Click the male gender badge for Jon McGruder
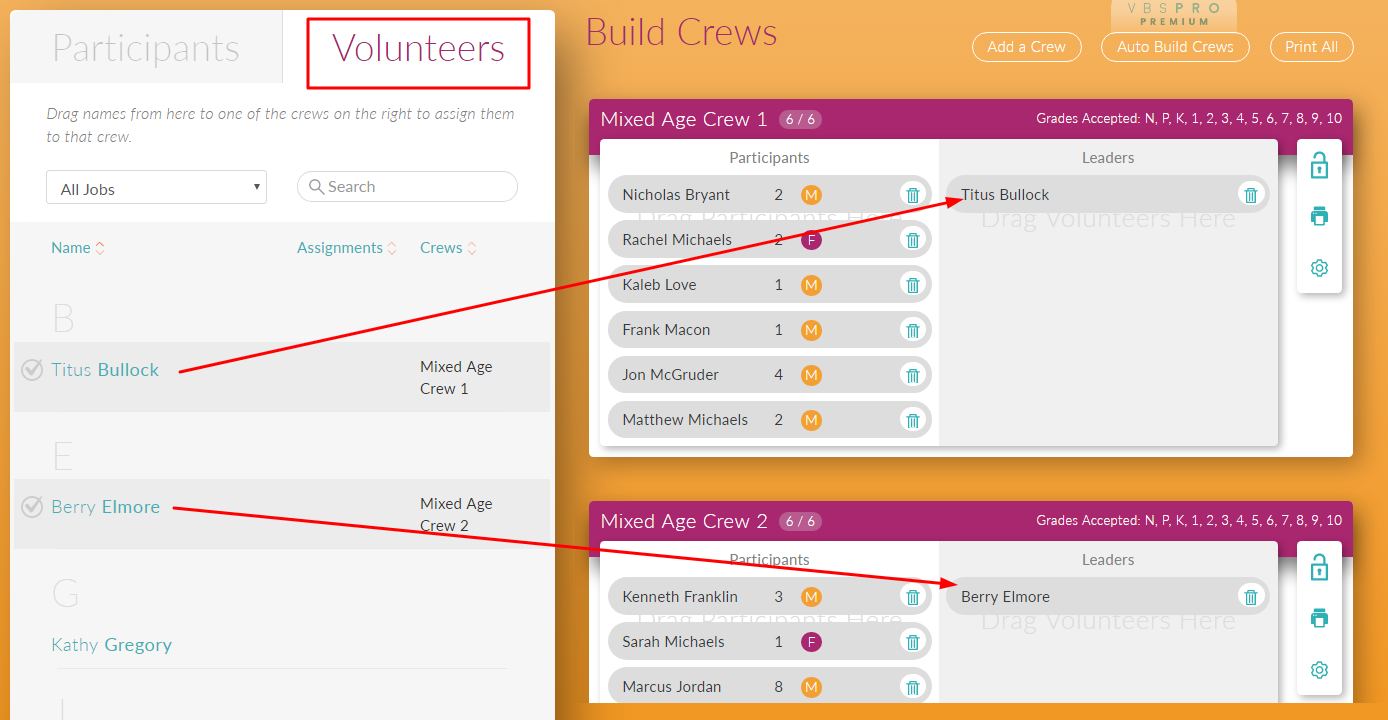The width and height of the screenshot is (1388, 720). coord(811,375)
